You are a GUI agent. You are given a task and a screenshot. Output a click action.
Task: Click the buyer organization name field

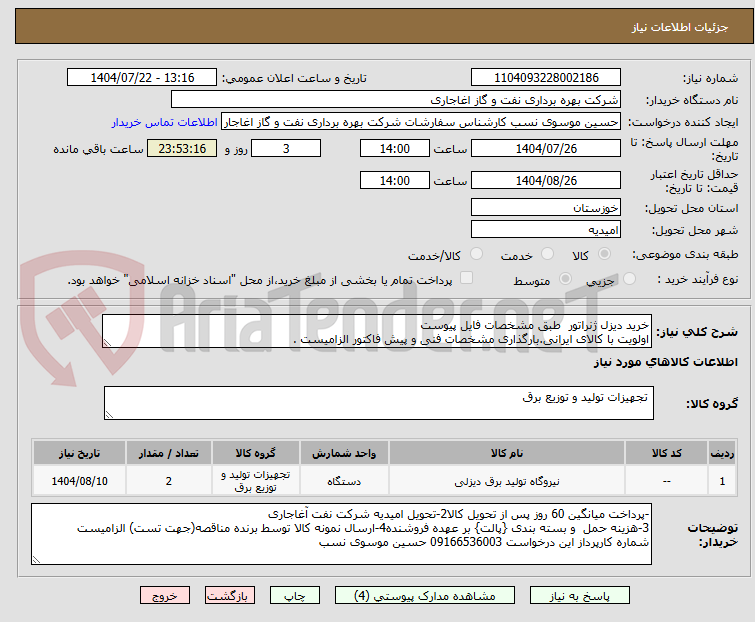click(x=396, y=100)
